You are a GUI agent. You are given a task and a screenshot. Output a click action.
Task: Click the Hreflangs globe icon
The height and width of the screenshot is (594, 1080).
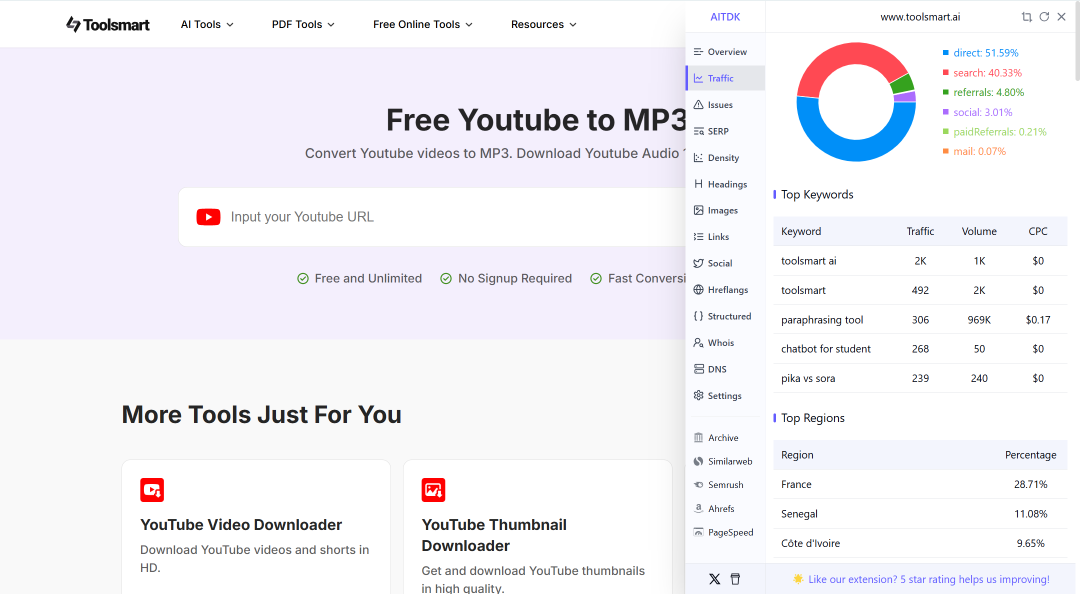(x=698, y=289)
